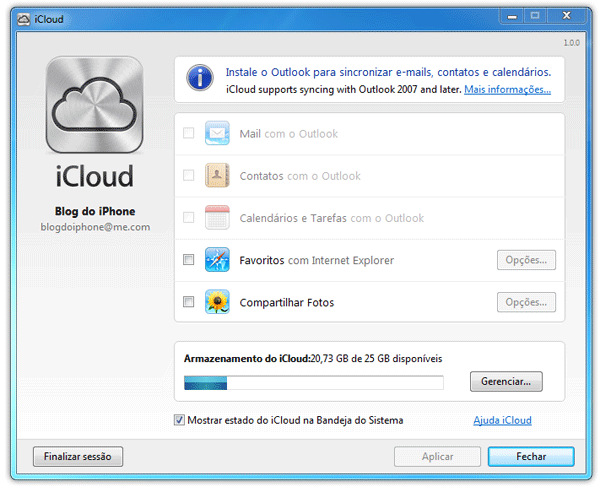Click the Favoritos Safari compass icon
This screenshot has width=600, height=487.
click(x=217, y=259)
